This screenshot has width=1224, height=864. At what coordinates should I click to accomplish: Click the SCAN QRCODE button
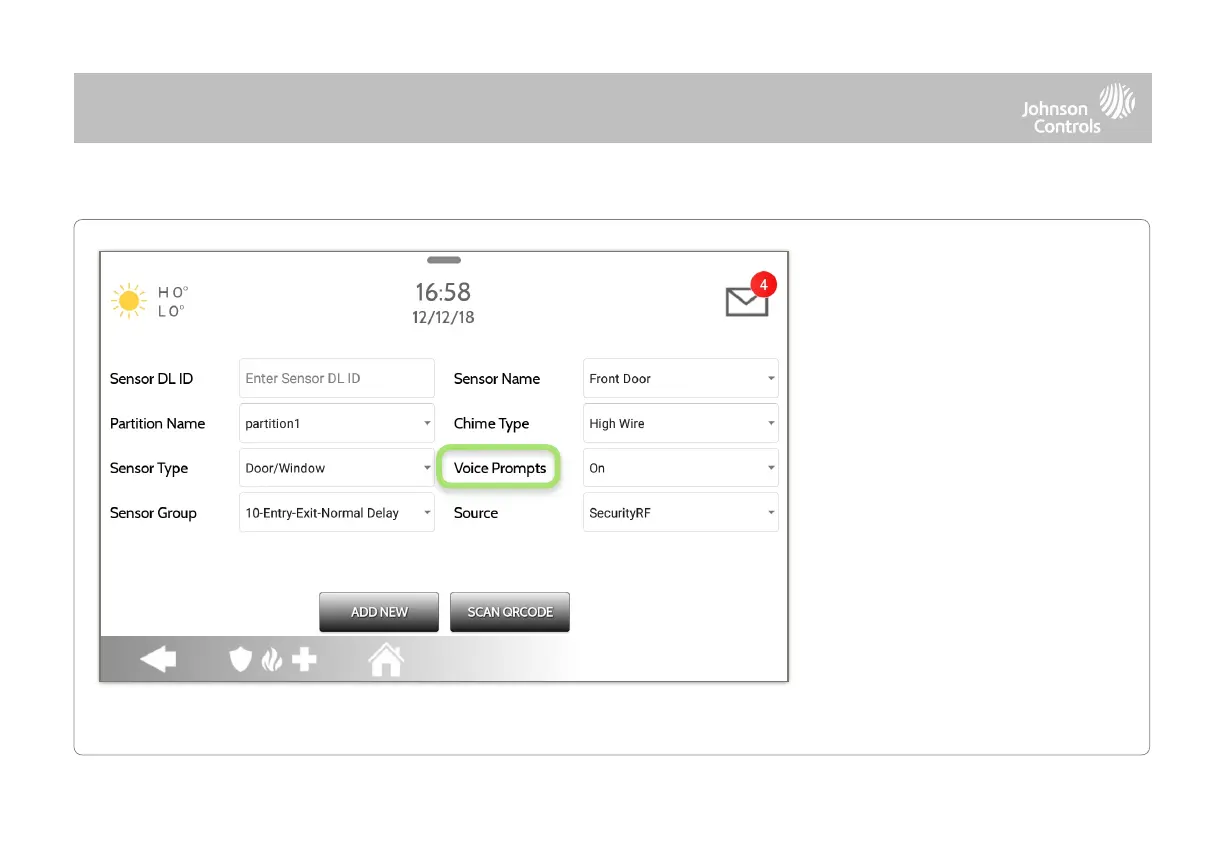click(x=510, y=612)
